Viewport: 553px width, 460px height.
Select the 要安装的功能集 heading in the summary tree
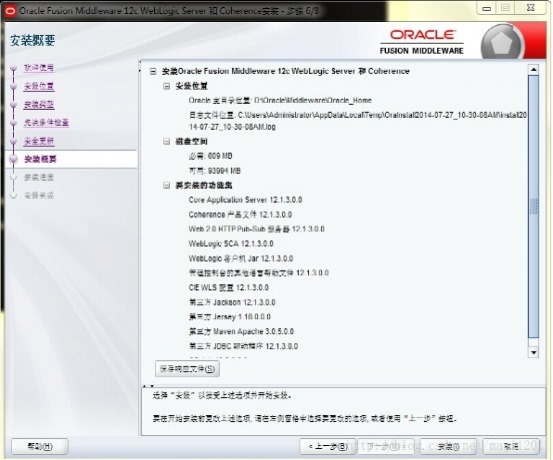click(204, 185)
